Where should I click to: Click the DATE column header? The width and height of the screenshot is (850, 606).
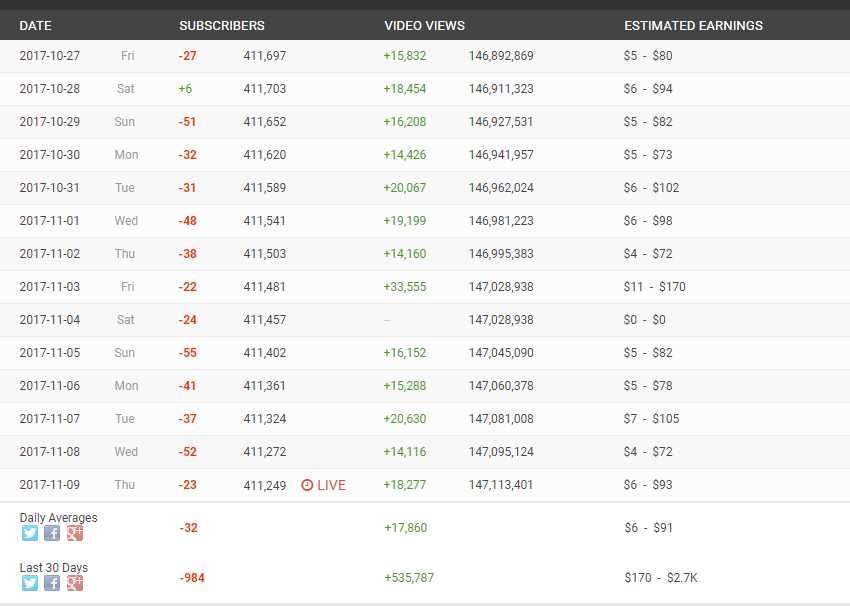(x=35, y=25)
